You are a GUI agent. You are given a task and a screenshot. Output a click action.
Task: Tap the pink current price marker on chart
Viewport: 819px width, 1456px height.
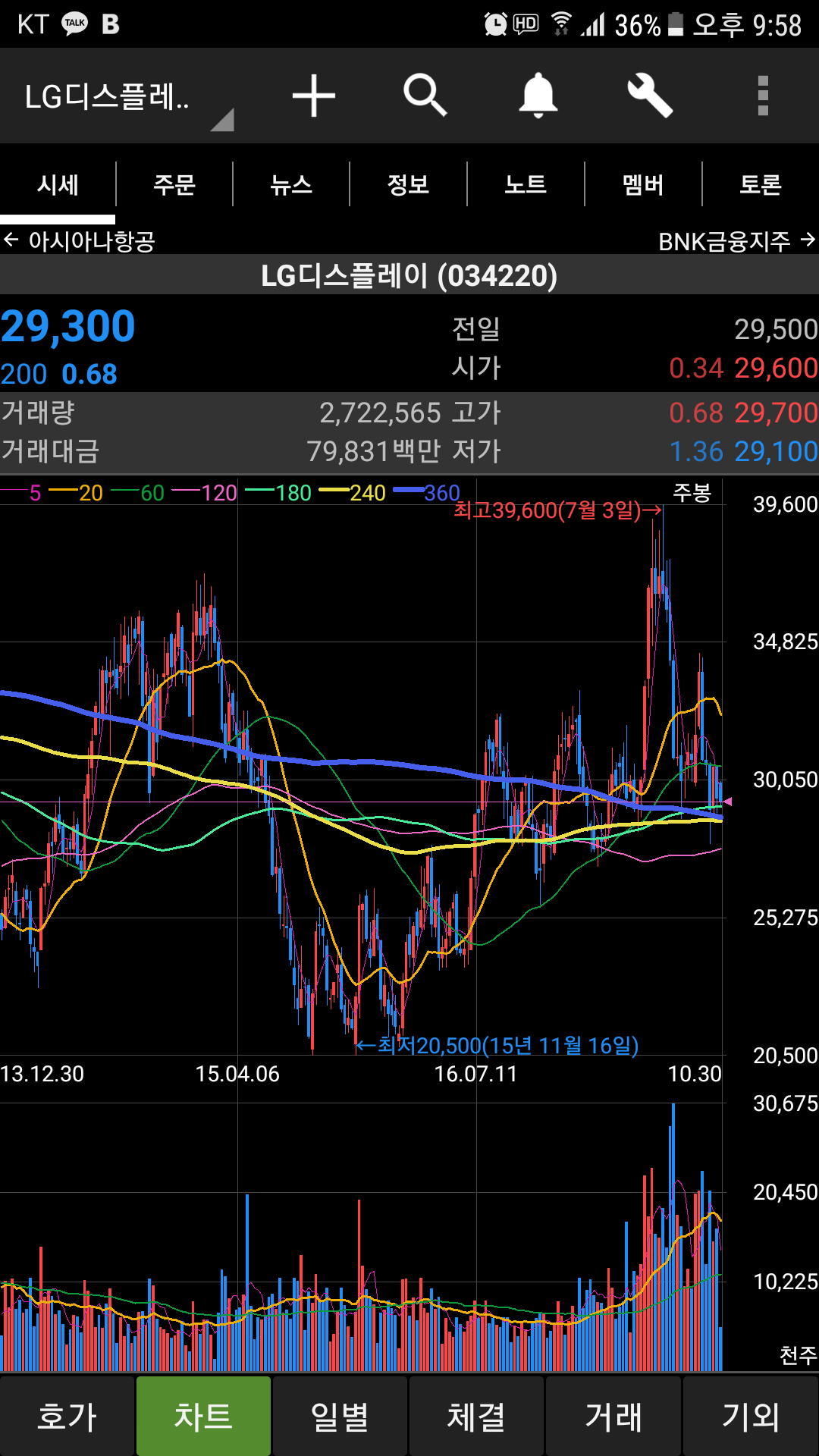pyautogui.click(x=727, y=802)
